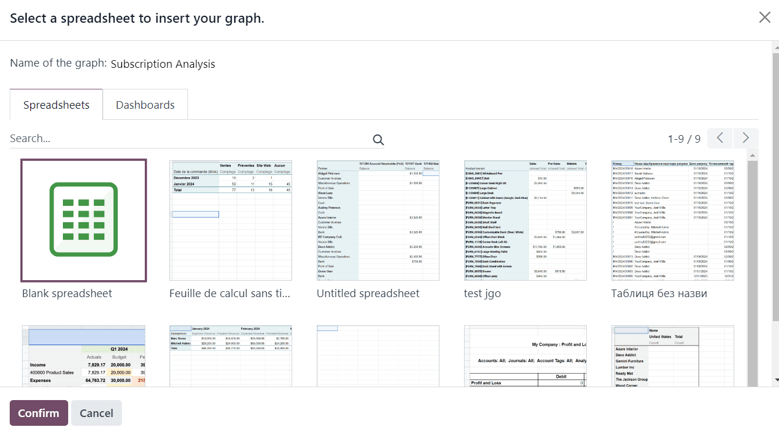The width and height of the screenshot is (779, 432).
Task: Select the Таблиця без назви spreadsheet thumbnail
Action: click(672, 220)
